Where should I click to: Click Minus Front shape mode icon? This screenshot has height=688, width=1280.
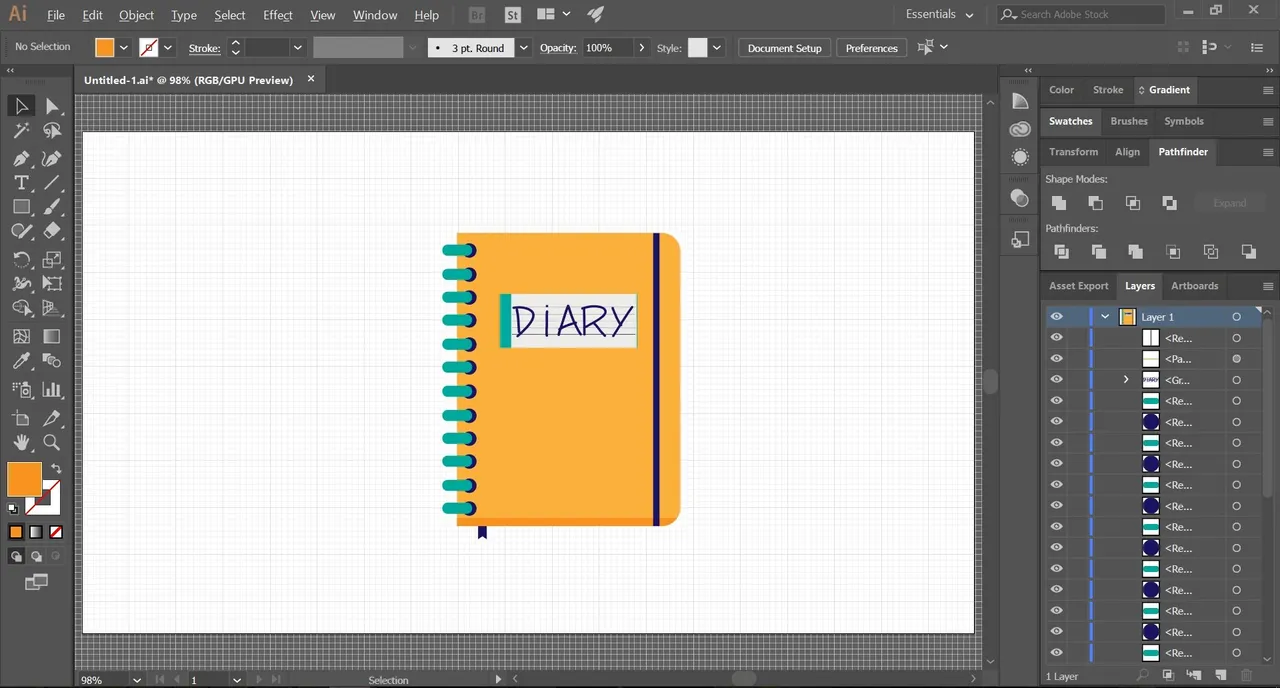point(1096,203)
